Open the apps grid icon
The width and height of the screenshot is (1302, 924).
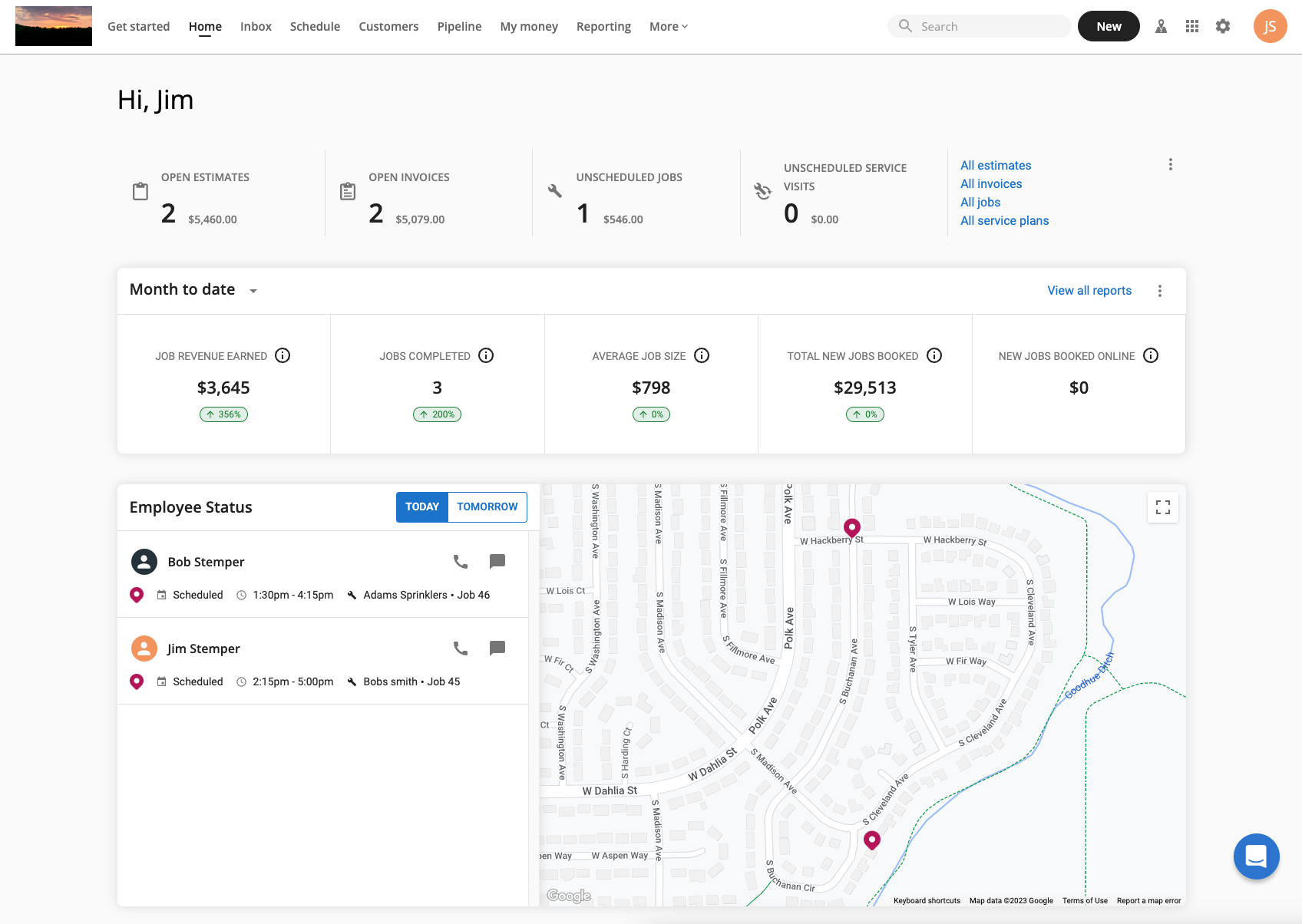[x=1192, y=26]
